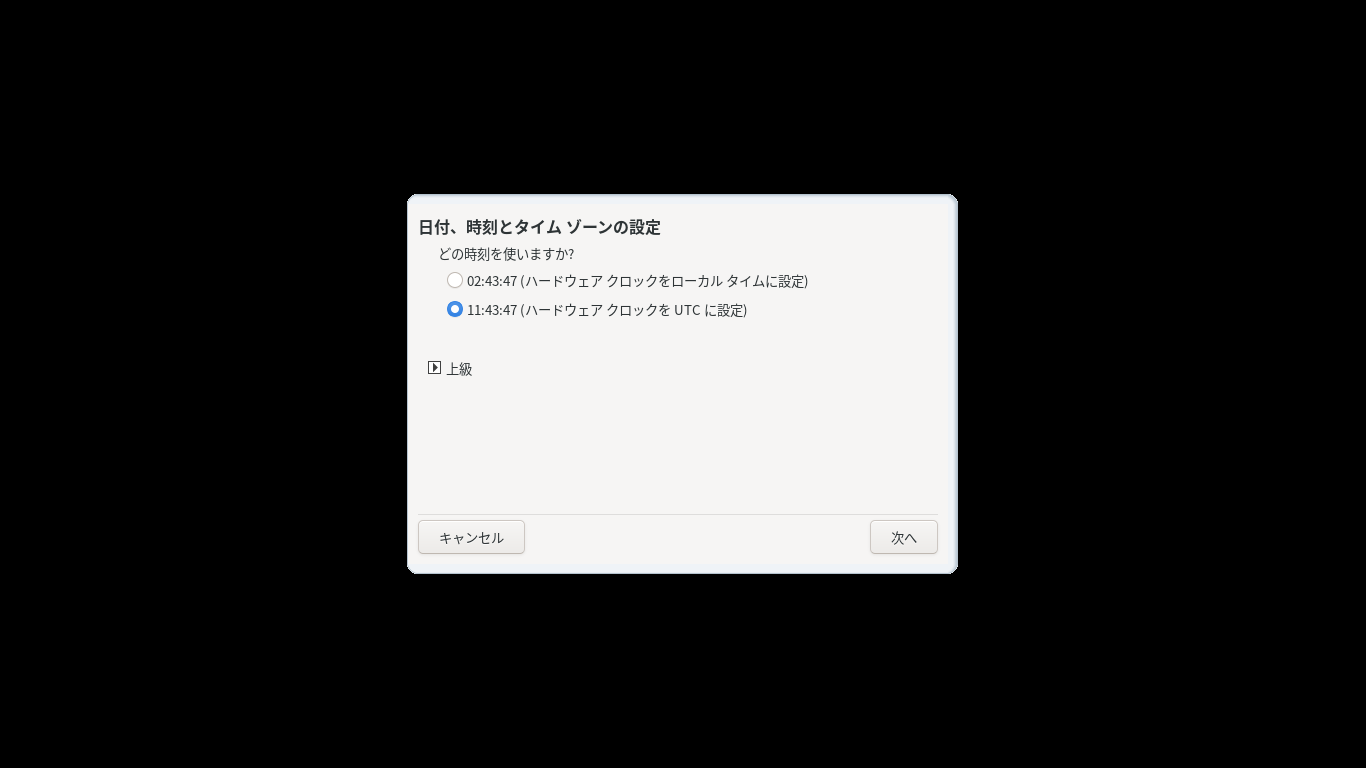Click the 次へ button
Screen dimensions: 1366x768
[x=904, y=537]
